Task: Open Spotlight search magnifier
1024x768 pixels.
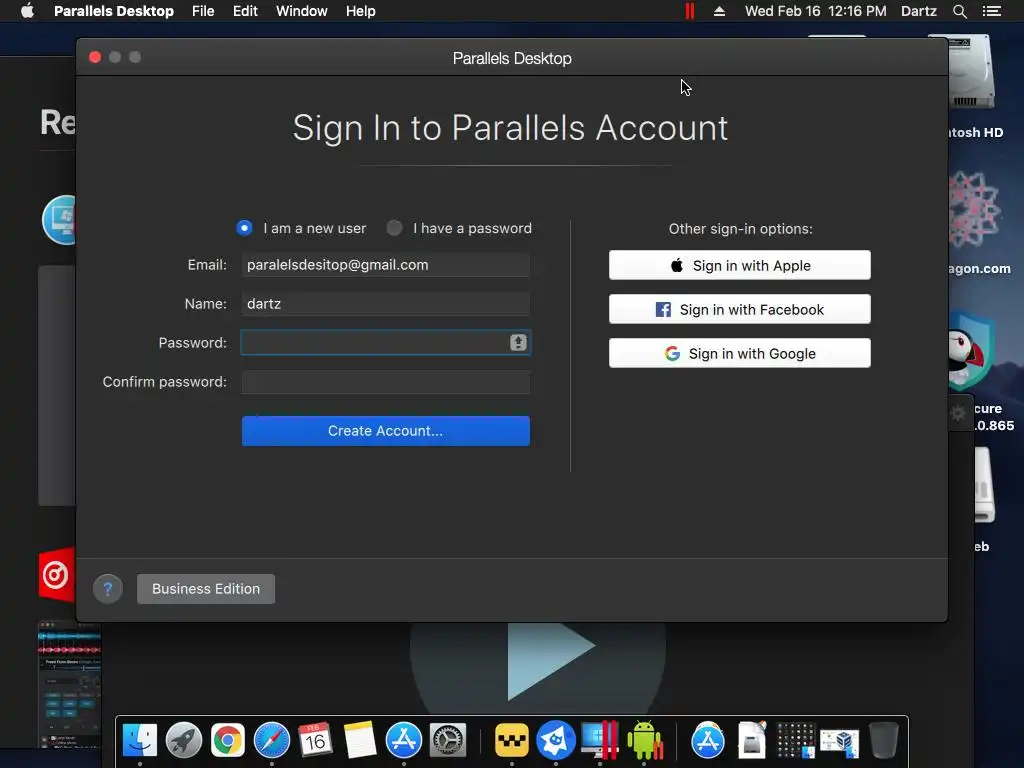Action: [x=959, y=11]
